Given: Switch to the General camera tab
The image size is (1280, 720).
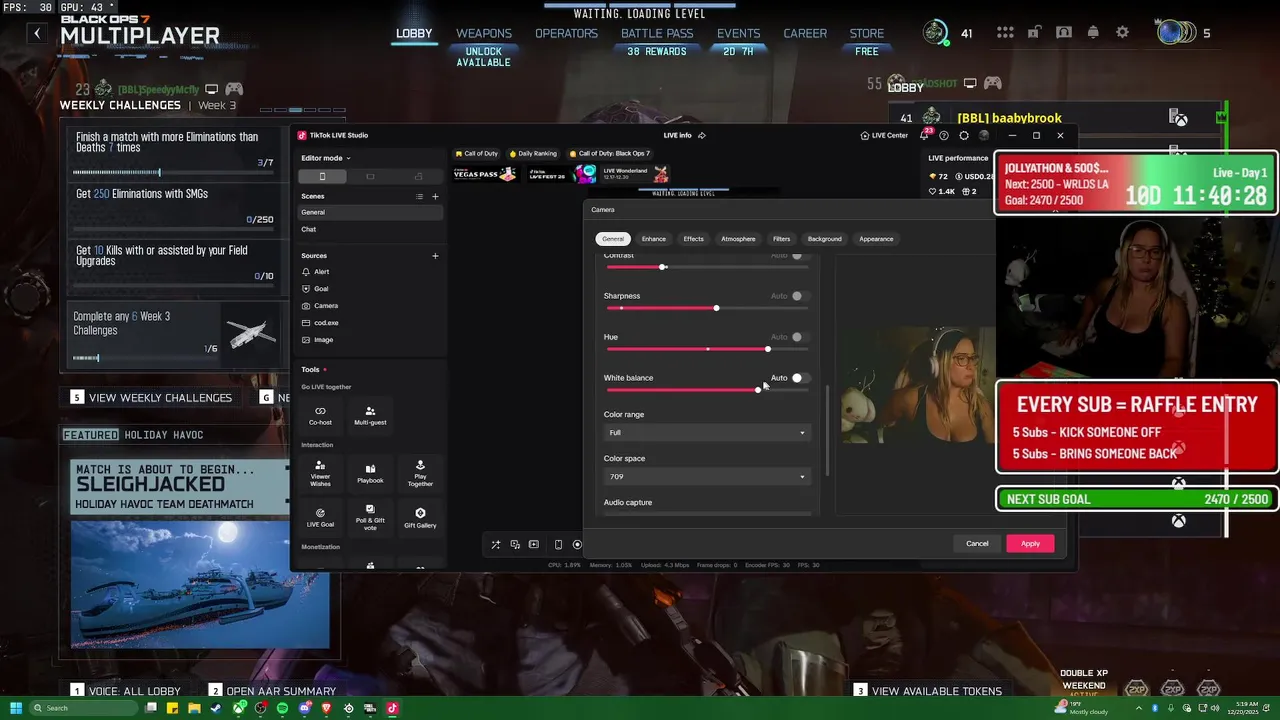Looking at the screenshot, I should pyautogui.click(x=613, y=239).
